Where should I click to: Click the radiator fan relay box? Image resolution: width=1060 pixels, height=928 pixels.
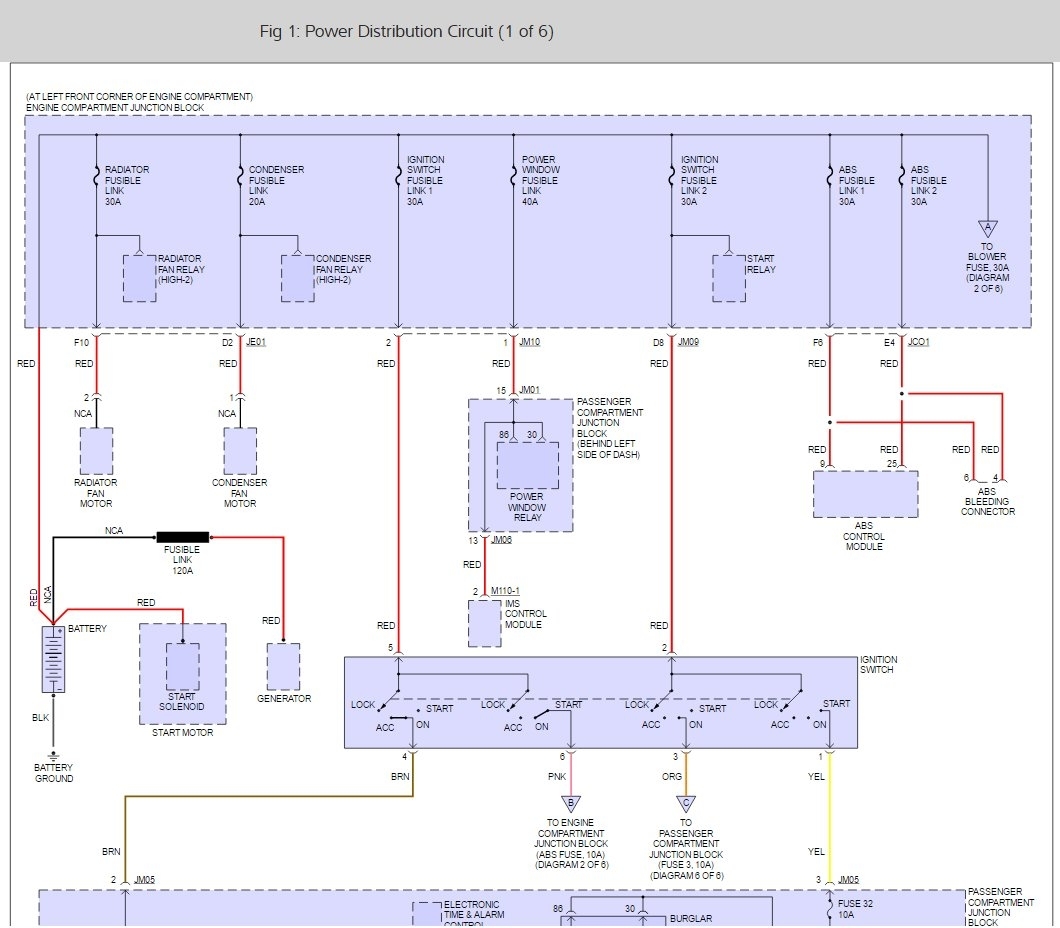click(139, 278)
